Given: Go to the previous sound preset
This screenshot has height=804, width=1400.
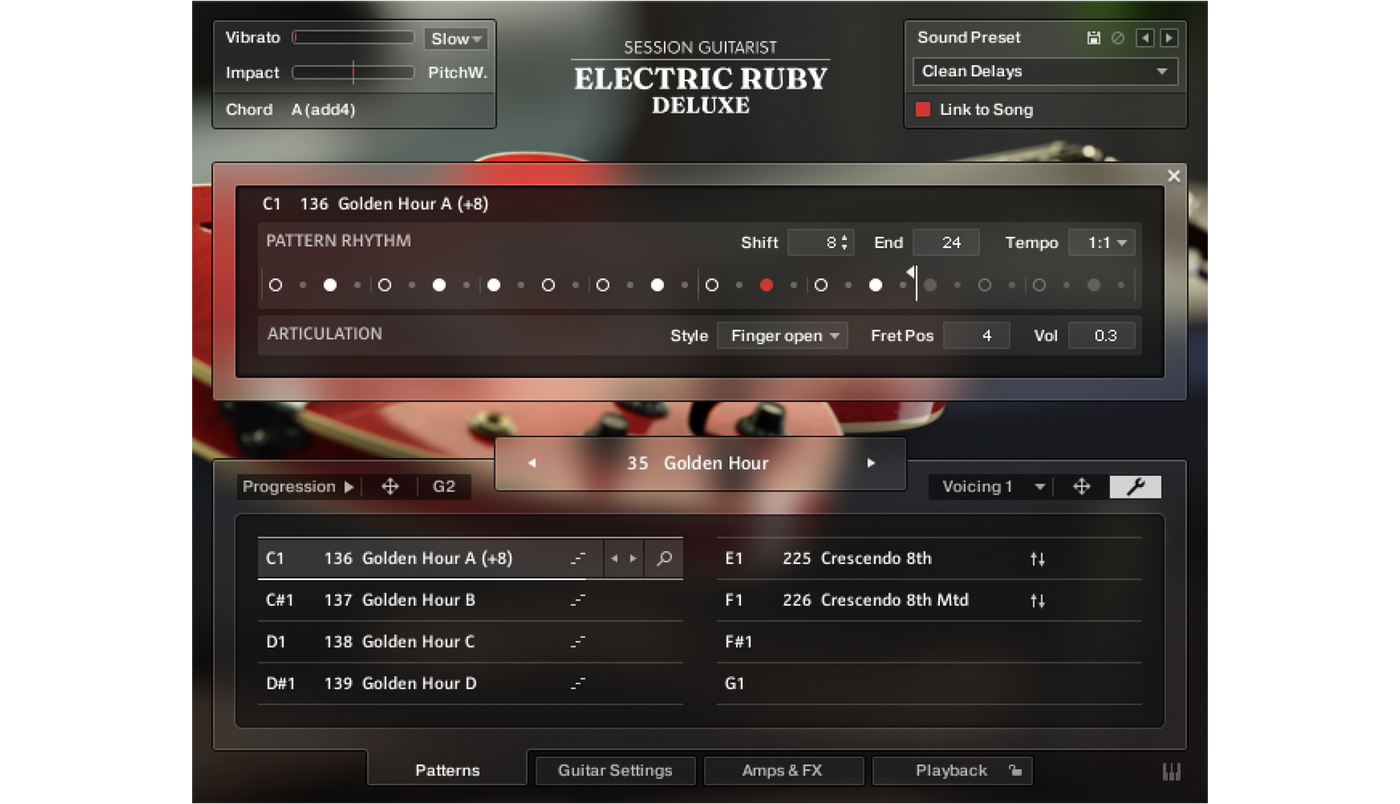Looking at the screenshot, I should [x=1145, y=38].
